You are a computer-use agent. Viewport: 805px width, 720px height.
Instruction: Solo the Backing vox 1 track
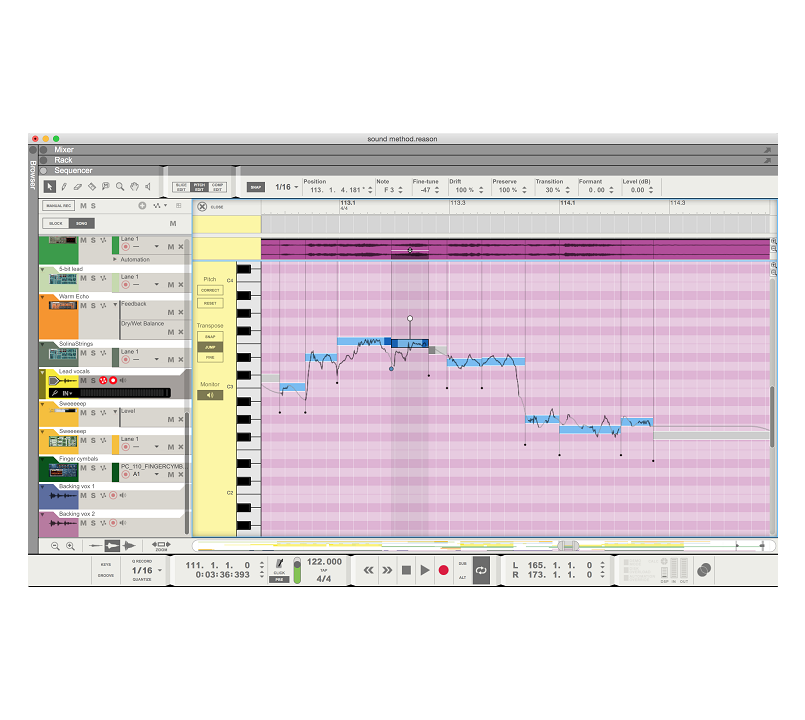point(93,496)
